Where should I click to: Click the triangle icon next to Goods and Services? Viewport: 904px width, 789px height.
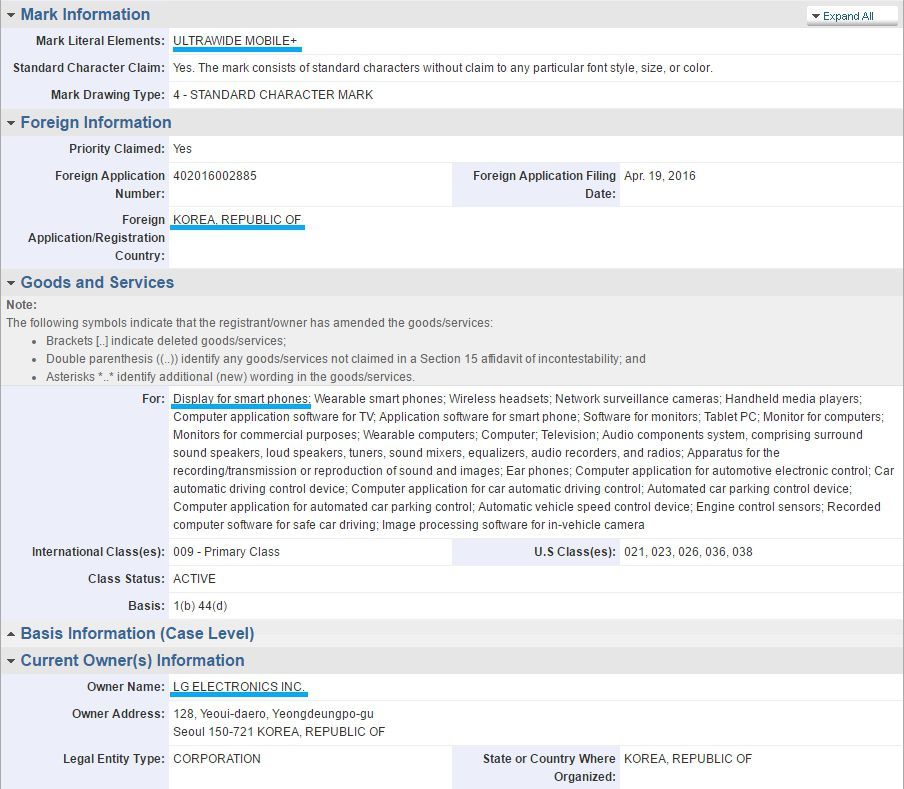click(11, 283)
